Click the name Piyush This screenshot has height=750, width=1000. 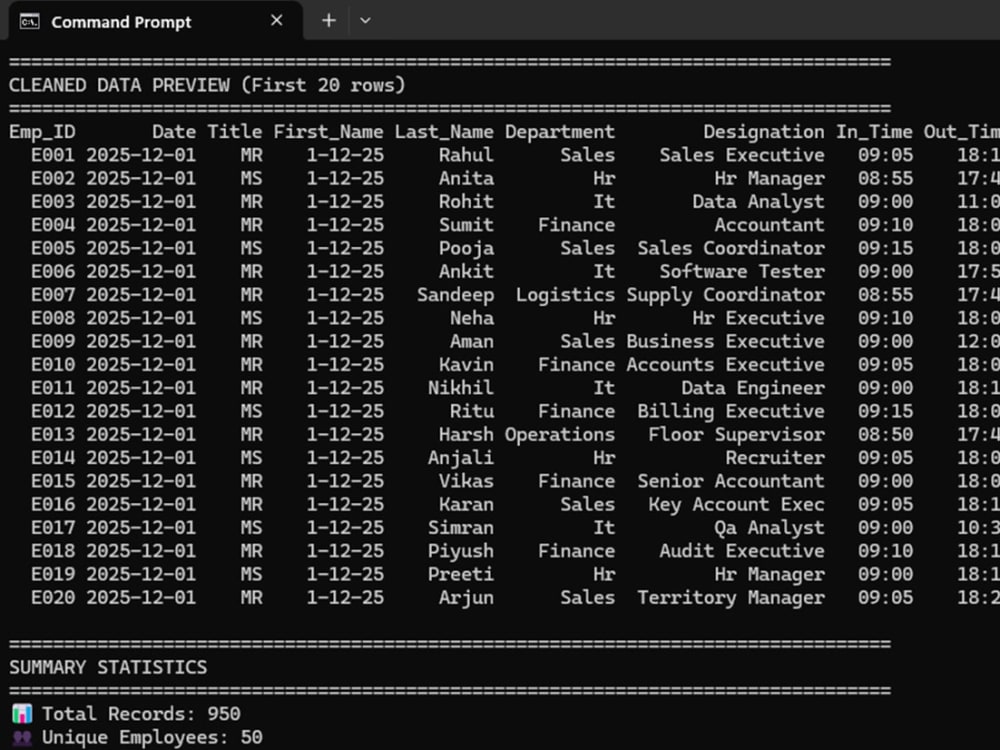tap(460, 552)
